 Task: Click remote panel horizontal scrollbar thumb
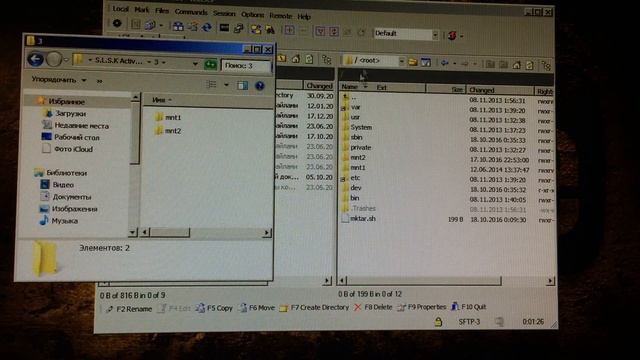[x=424, y=280]
